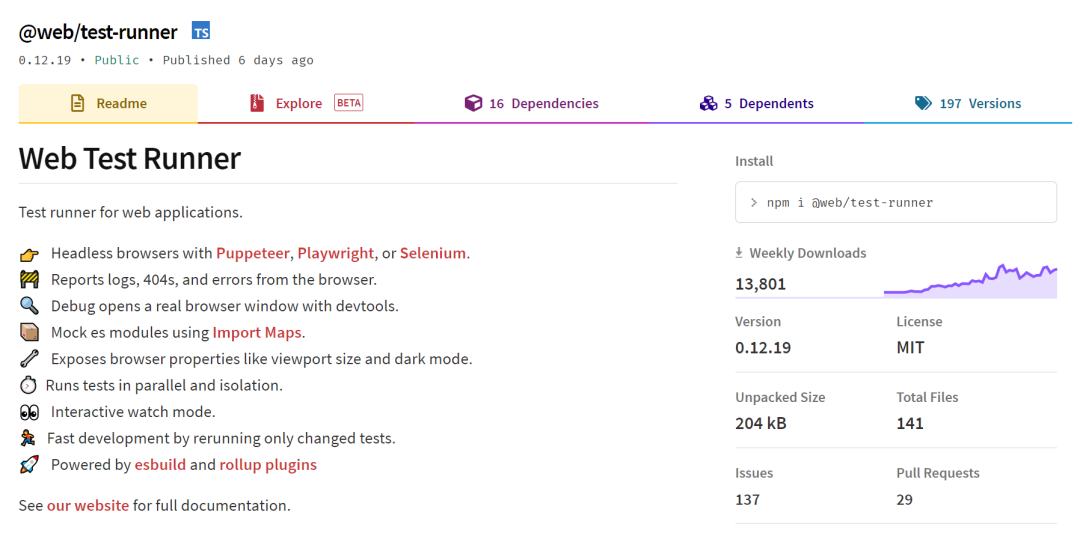This screenshot has width=1080, height=533.
Task: Click the TypeScript TS badge icon
Action: pos(201,32)
